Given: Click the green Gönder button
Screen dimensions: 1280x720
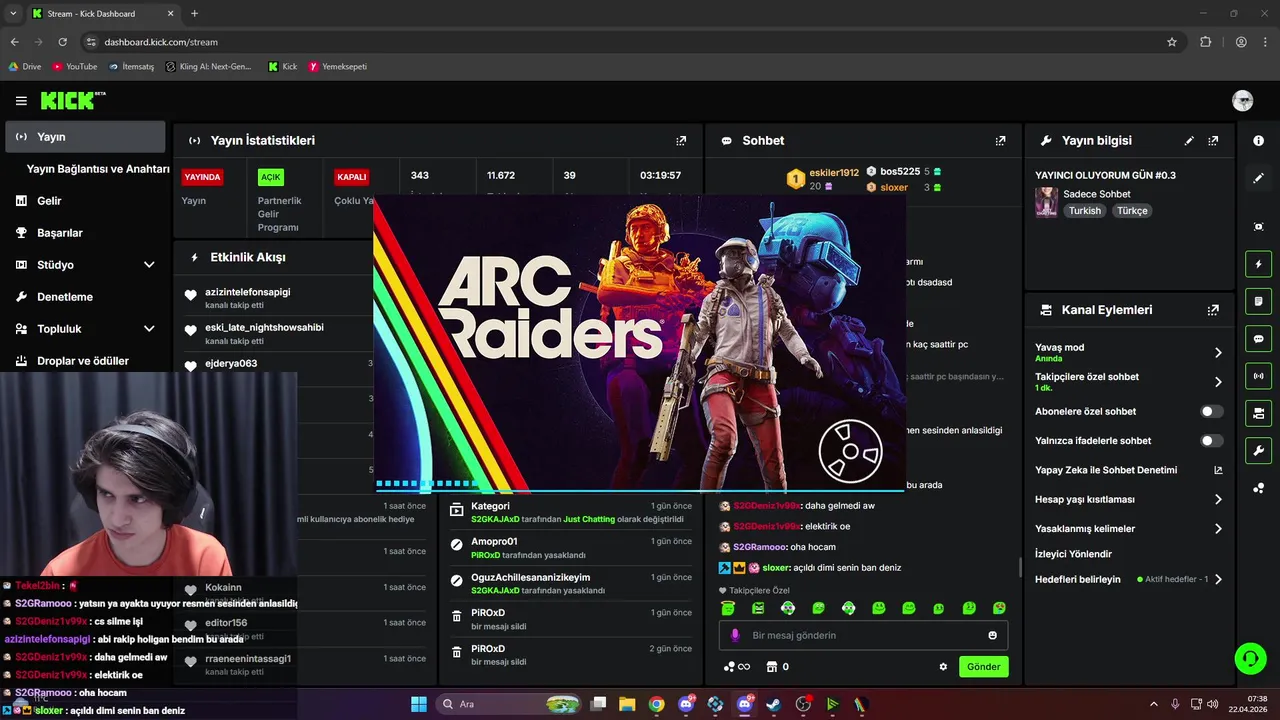Looking at the screenshot, I should click(x=983, y=667).
